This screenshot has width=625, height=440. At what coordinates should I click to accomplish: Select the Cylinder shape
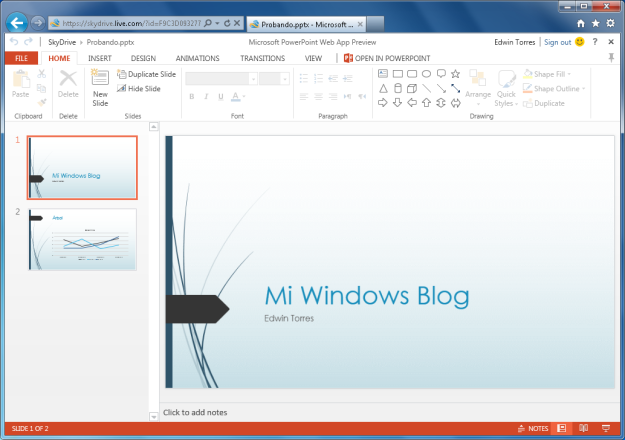tap(397, 88)
